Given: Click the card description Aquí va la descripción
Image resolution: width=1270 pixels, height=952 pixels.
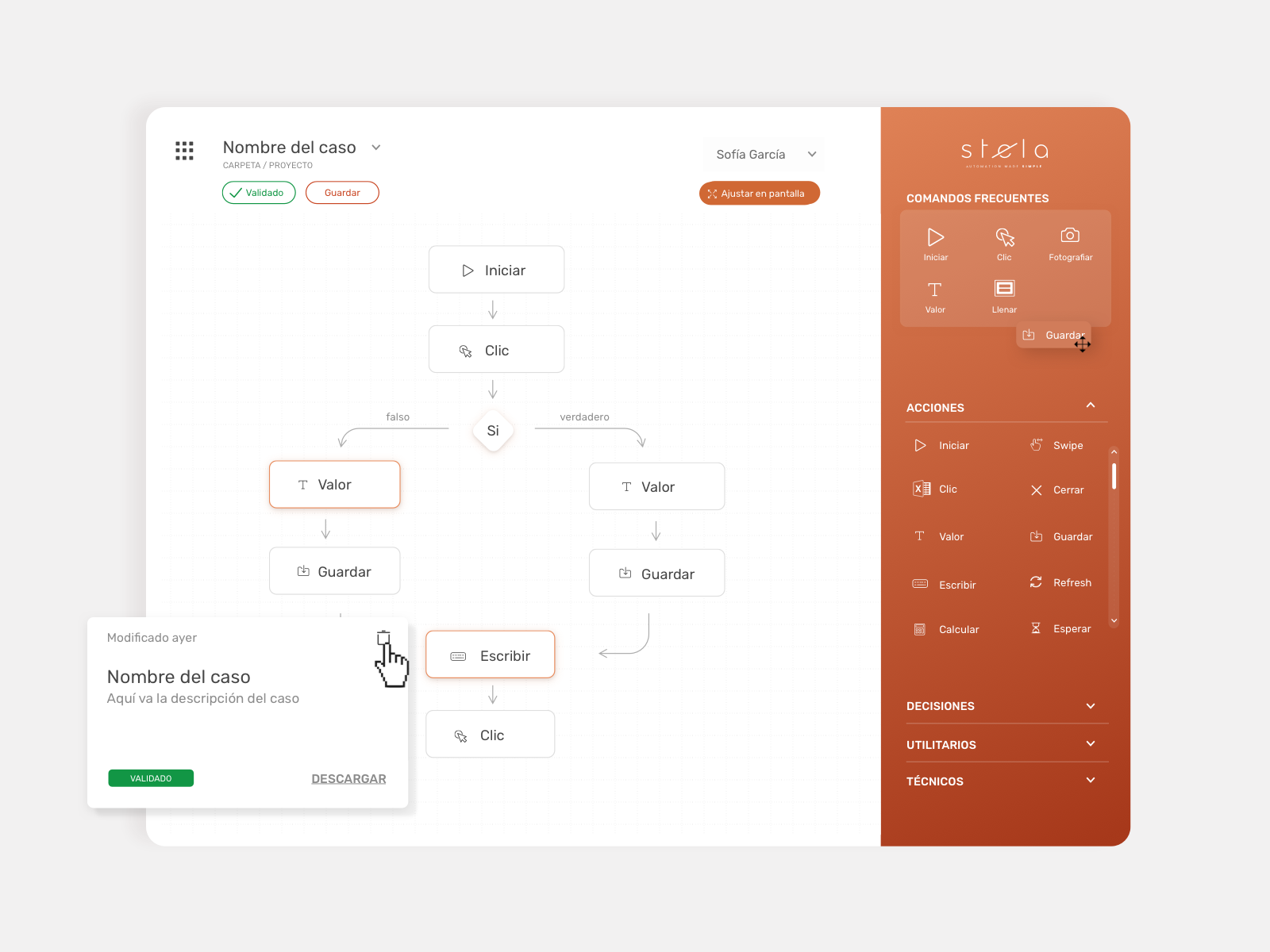Looking at the screenshot, I should [x=203, y=699].
